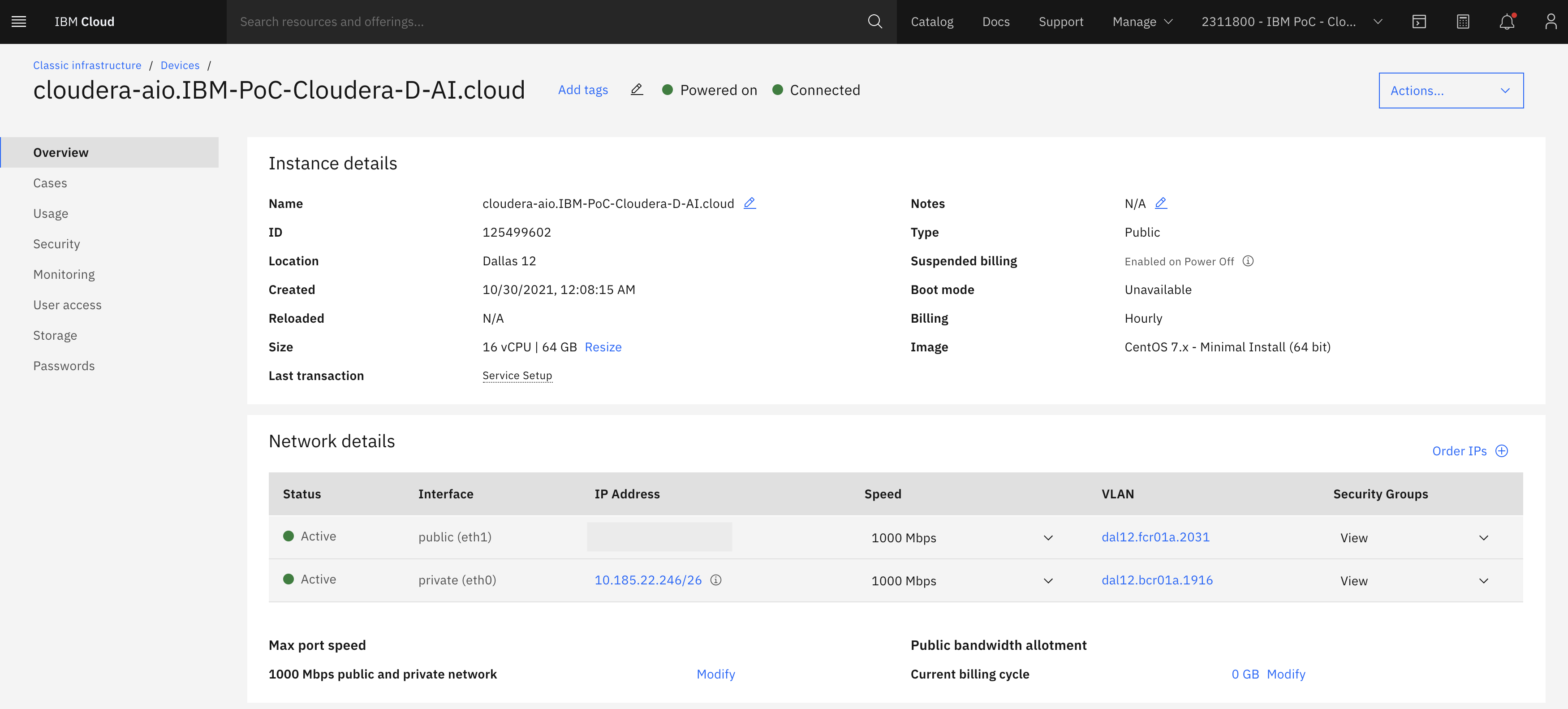The width and height of the screenshot is (1568, 709).
Task: Open the user profile avatar icon
Action: point(1551,22)
